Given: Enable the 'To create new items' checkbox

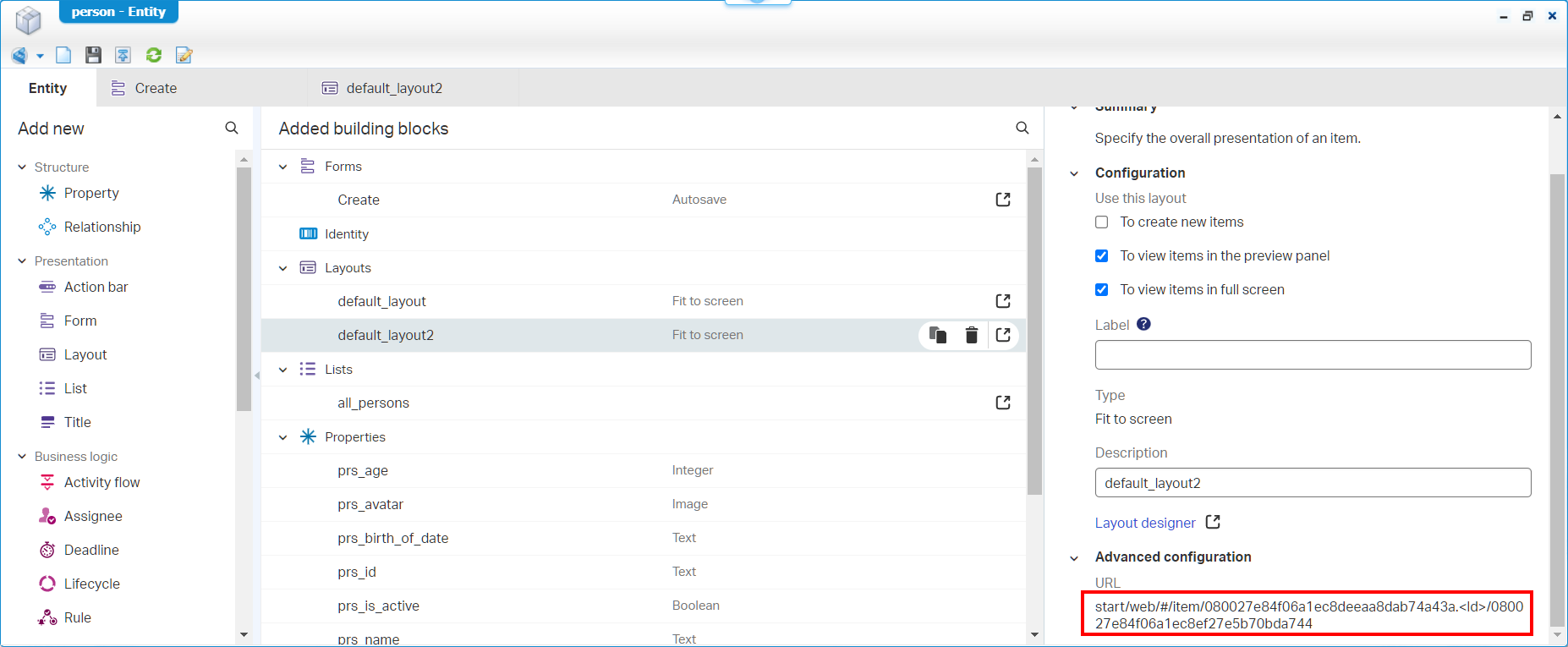Looking at the screenshot, I should (x=1101, y=222).
